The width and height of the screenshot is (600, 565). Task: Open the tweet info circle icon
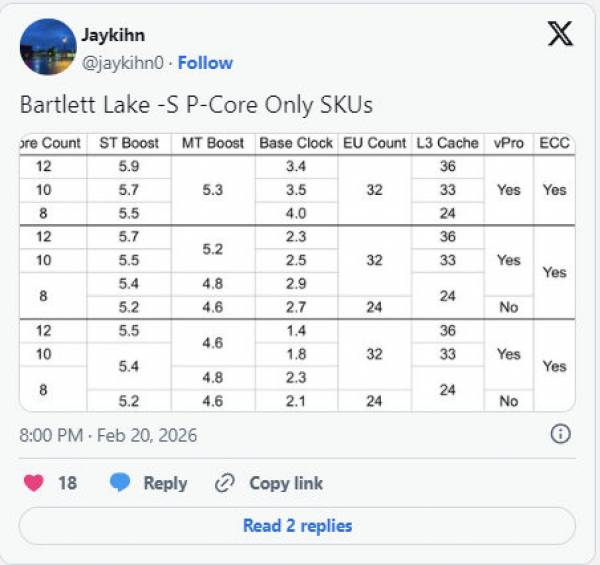(x=561, y=434)
